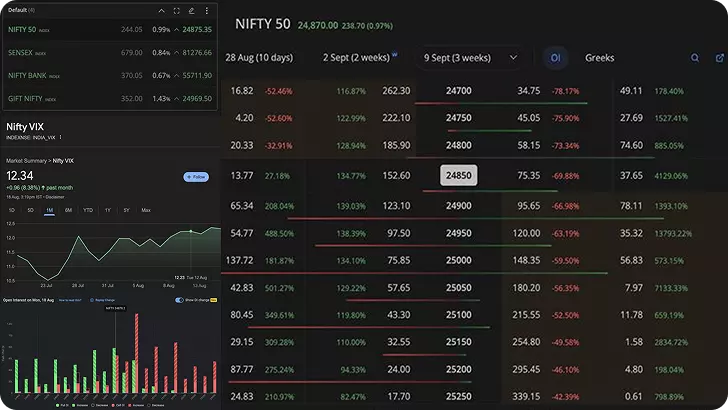The width and height of the screenshot is (728, 410).
Task: Open the 9 Sept (3 weeks) expiry dropdown
Action: tap(471, 58)
